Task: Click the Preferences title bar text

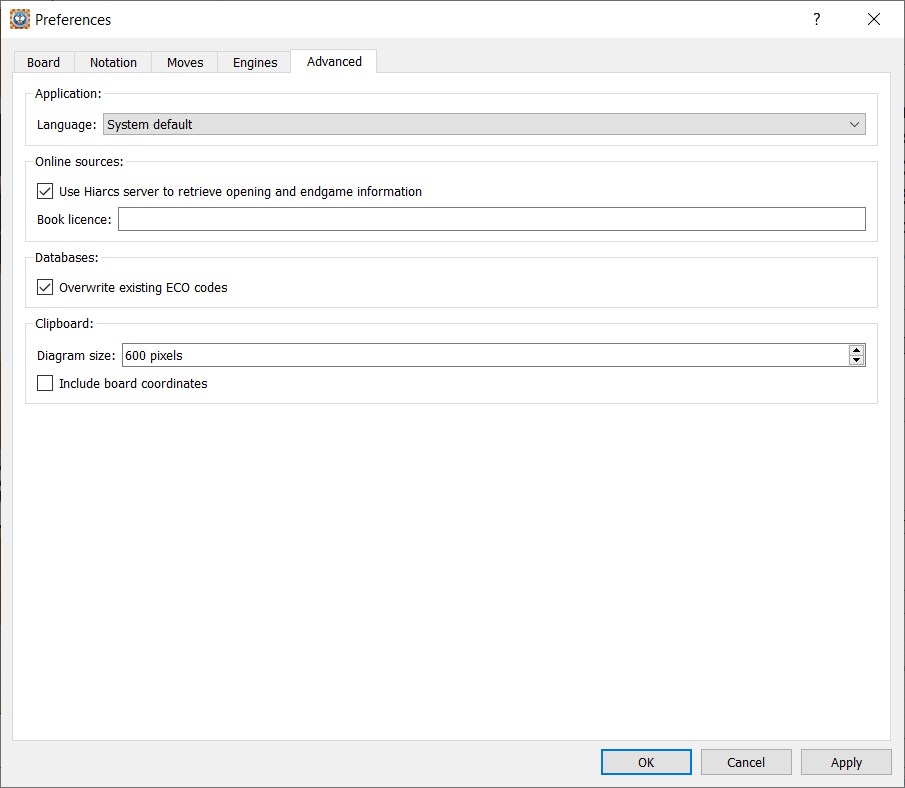Action: click(73, 19)
